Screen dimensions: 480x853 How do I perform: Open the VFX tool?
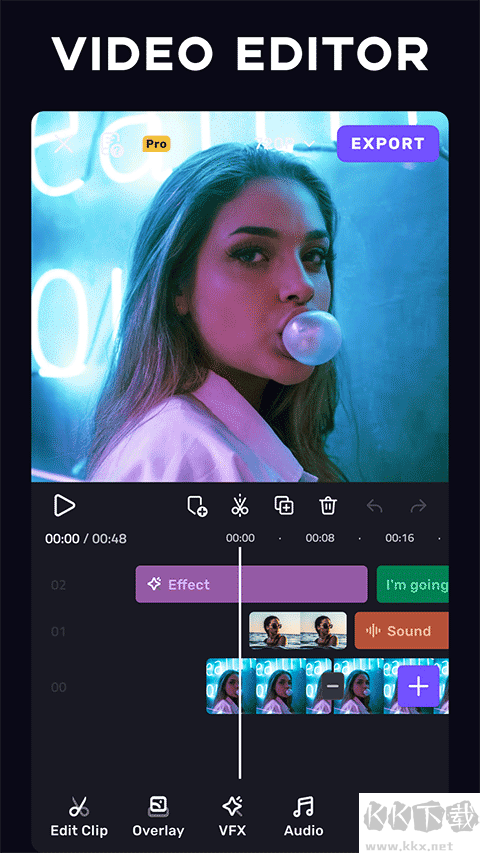232,817
